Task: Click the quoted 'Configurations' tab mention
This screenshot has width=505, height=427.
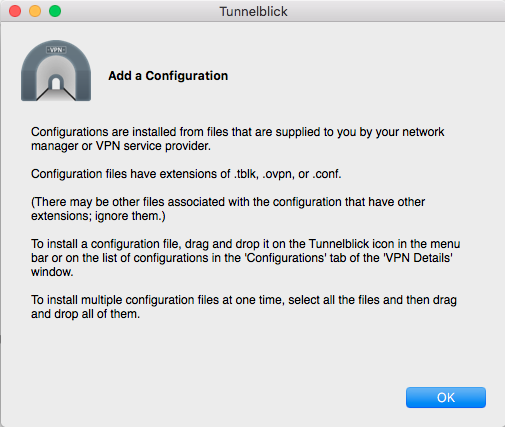Action: (286, 258)
